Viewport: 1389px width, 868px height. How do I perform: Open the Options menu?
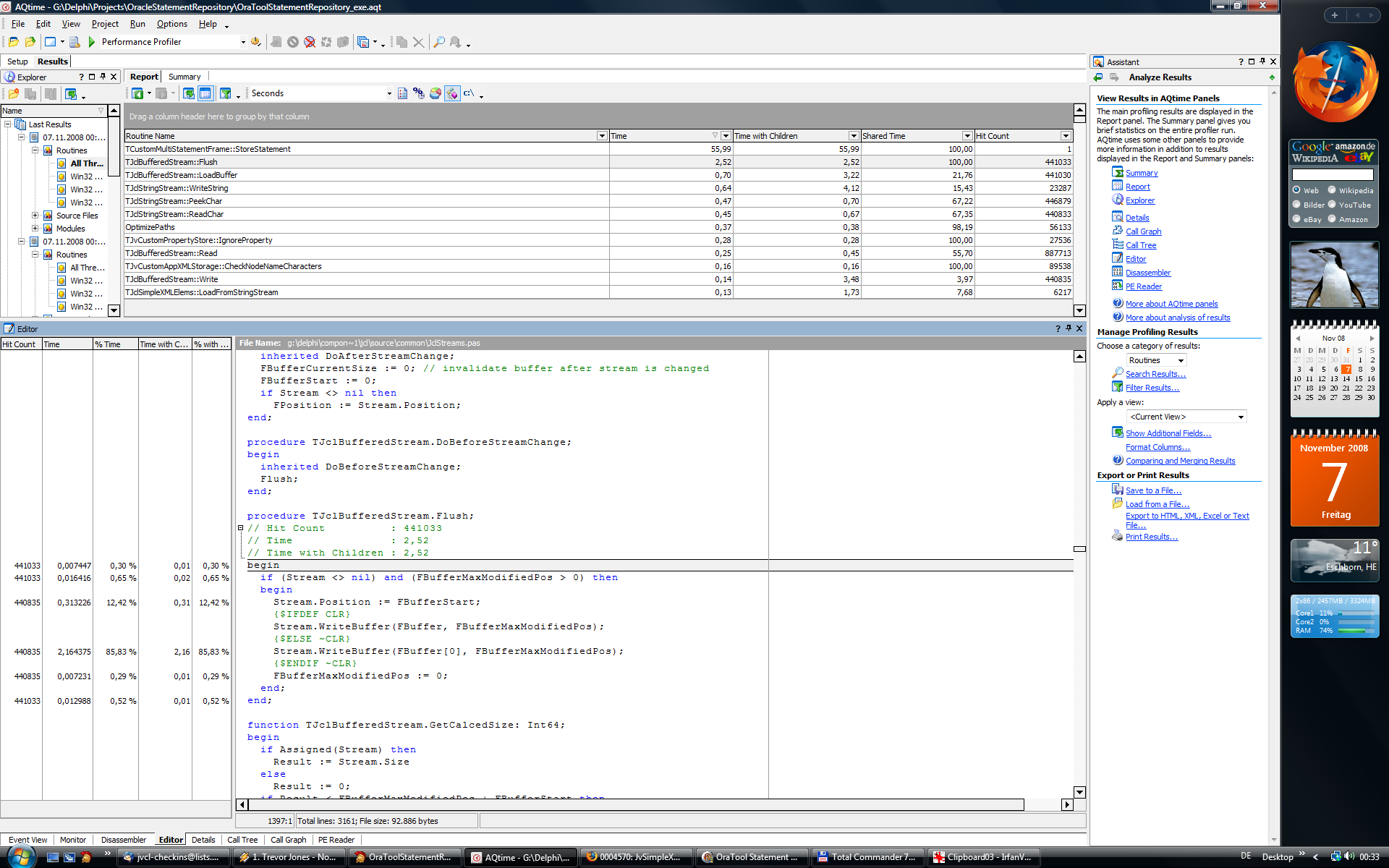coord(171,24)
